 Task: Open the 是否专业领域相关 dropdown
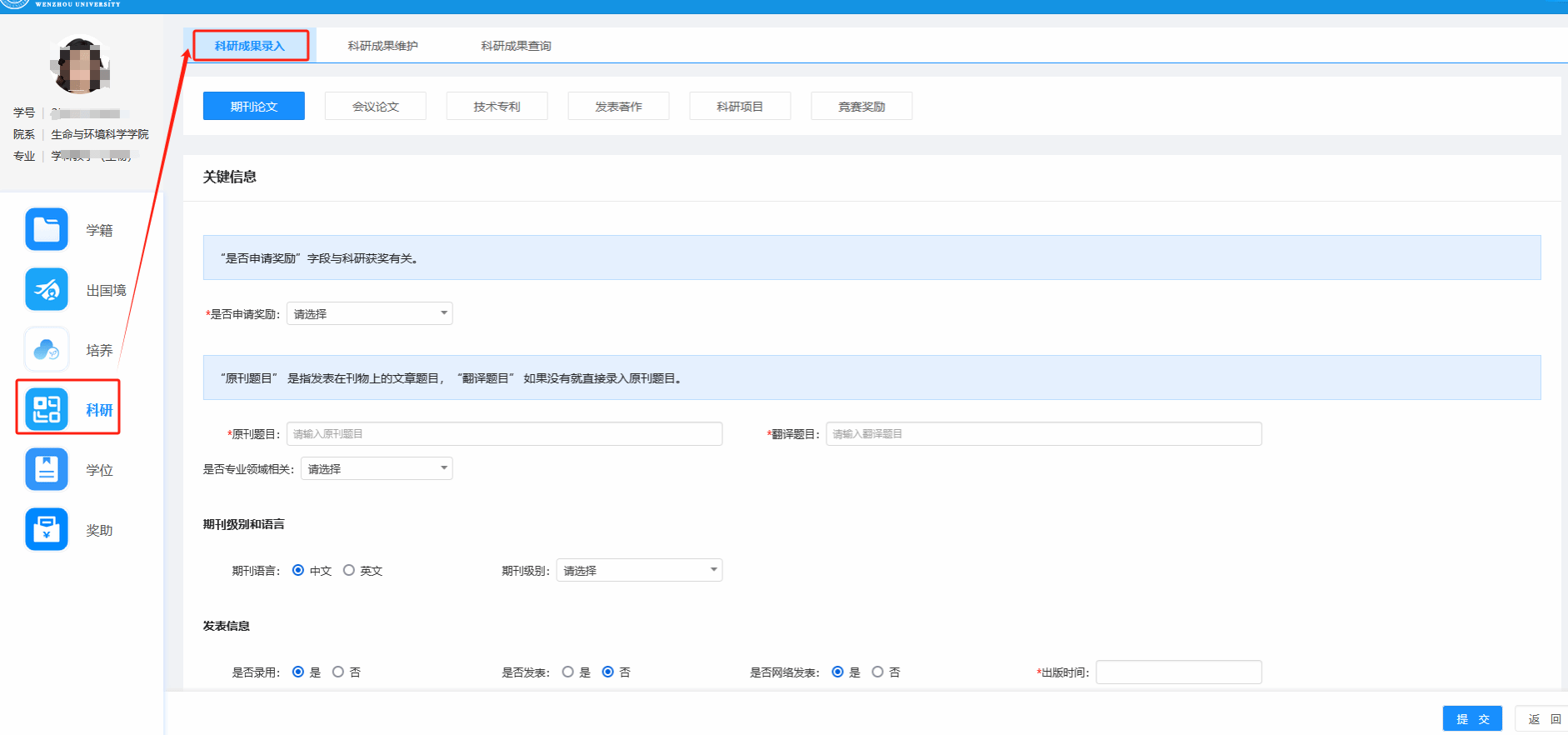376,469
